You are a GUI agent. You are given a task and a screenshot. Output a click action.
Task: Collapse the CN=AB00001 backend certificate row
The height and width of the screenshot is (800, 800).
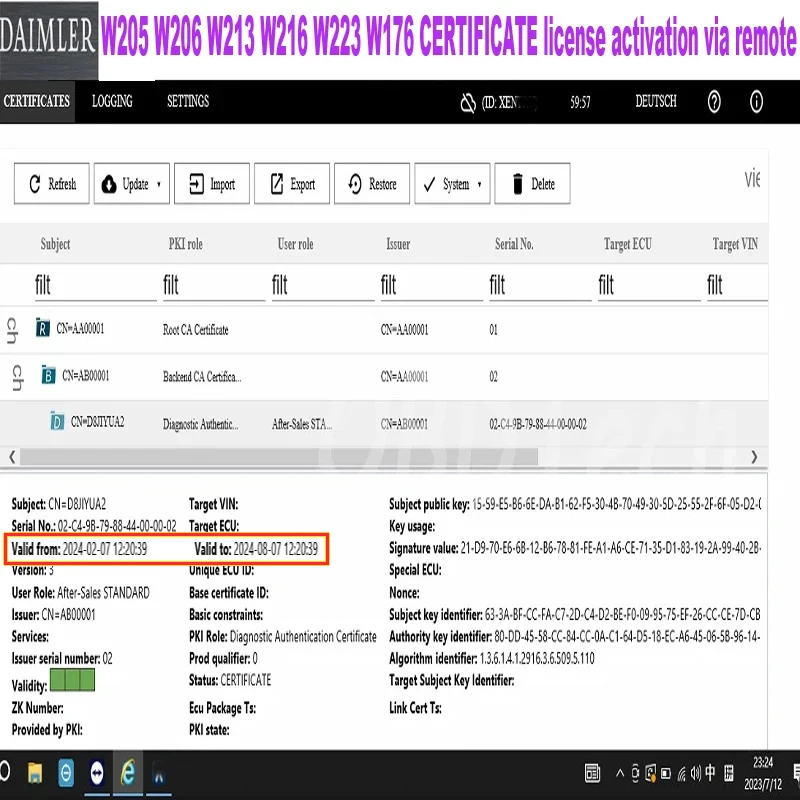tap(18, 378)
